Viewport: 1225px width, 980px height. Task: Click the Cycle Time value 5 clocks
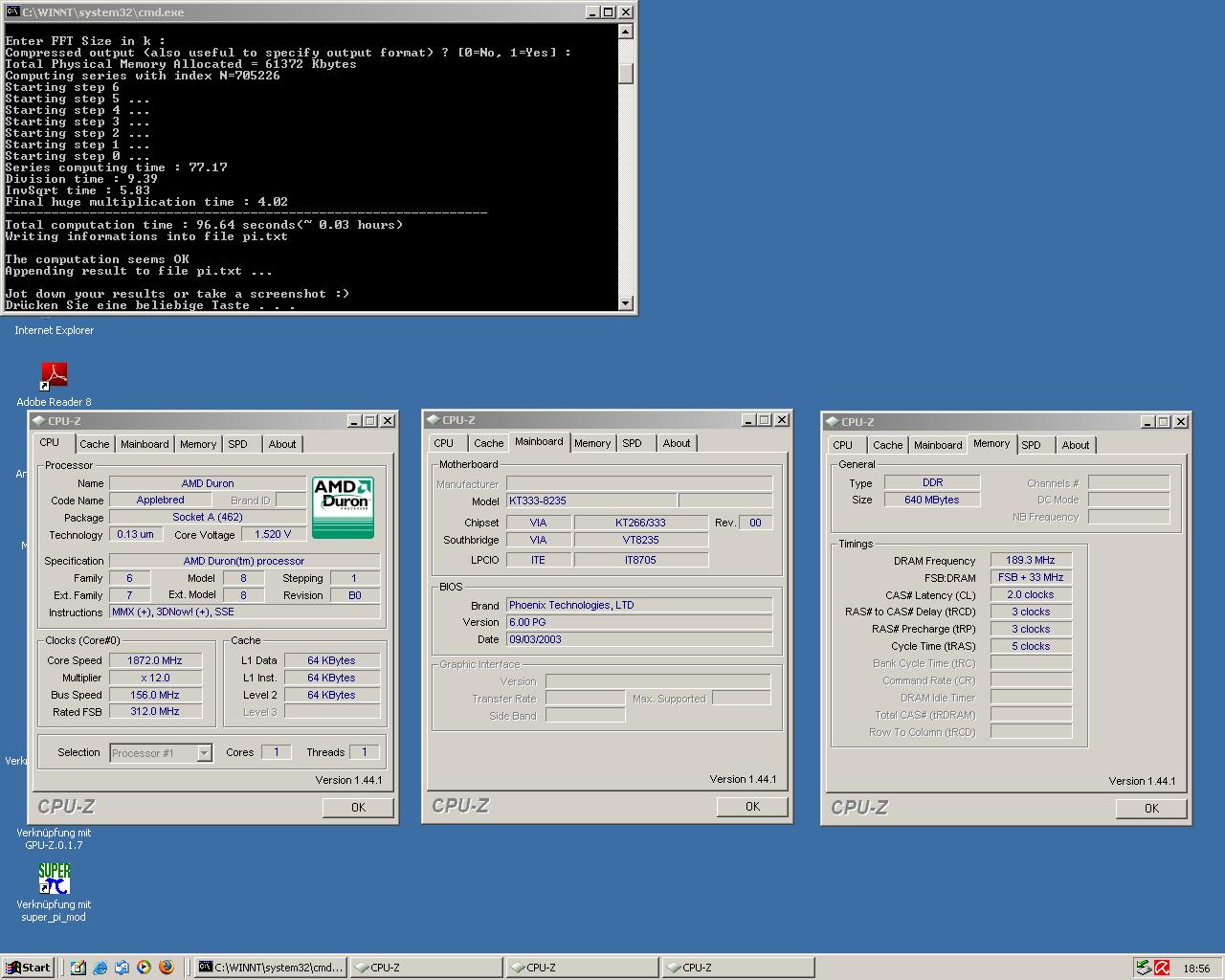1031,646
